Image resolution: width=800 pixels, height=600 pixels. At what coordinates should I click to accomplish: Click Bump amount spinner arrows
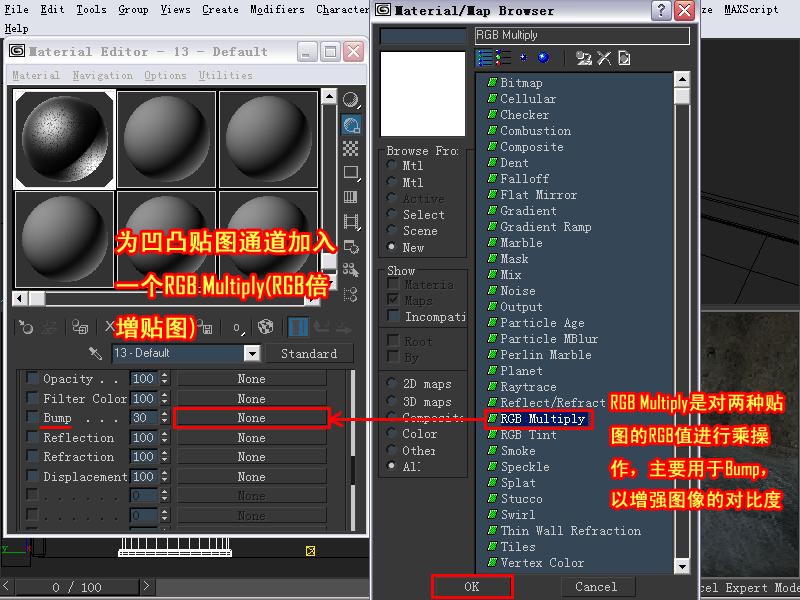tap(164, 417)
